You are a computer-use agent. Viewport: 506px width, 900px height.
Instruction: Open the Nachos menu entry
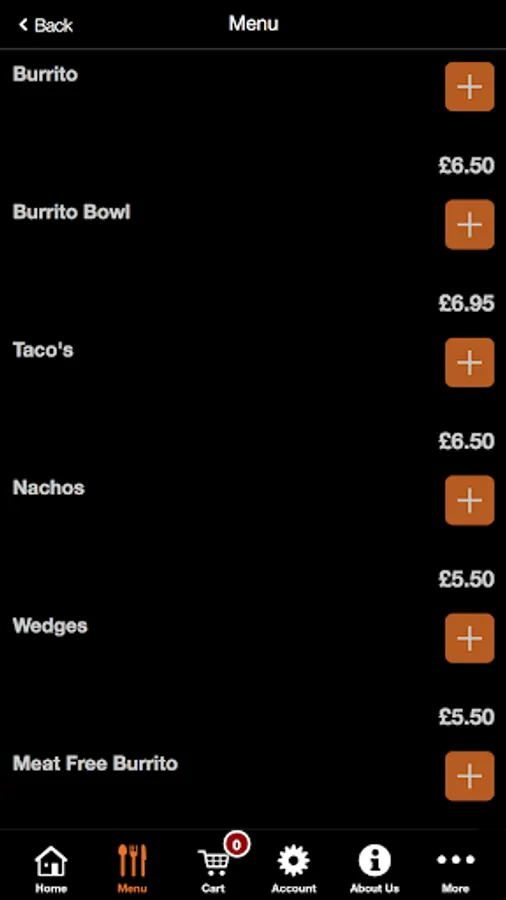[49, 487]
